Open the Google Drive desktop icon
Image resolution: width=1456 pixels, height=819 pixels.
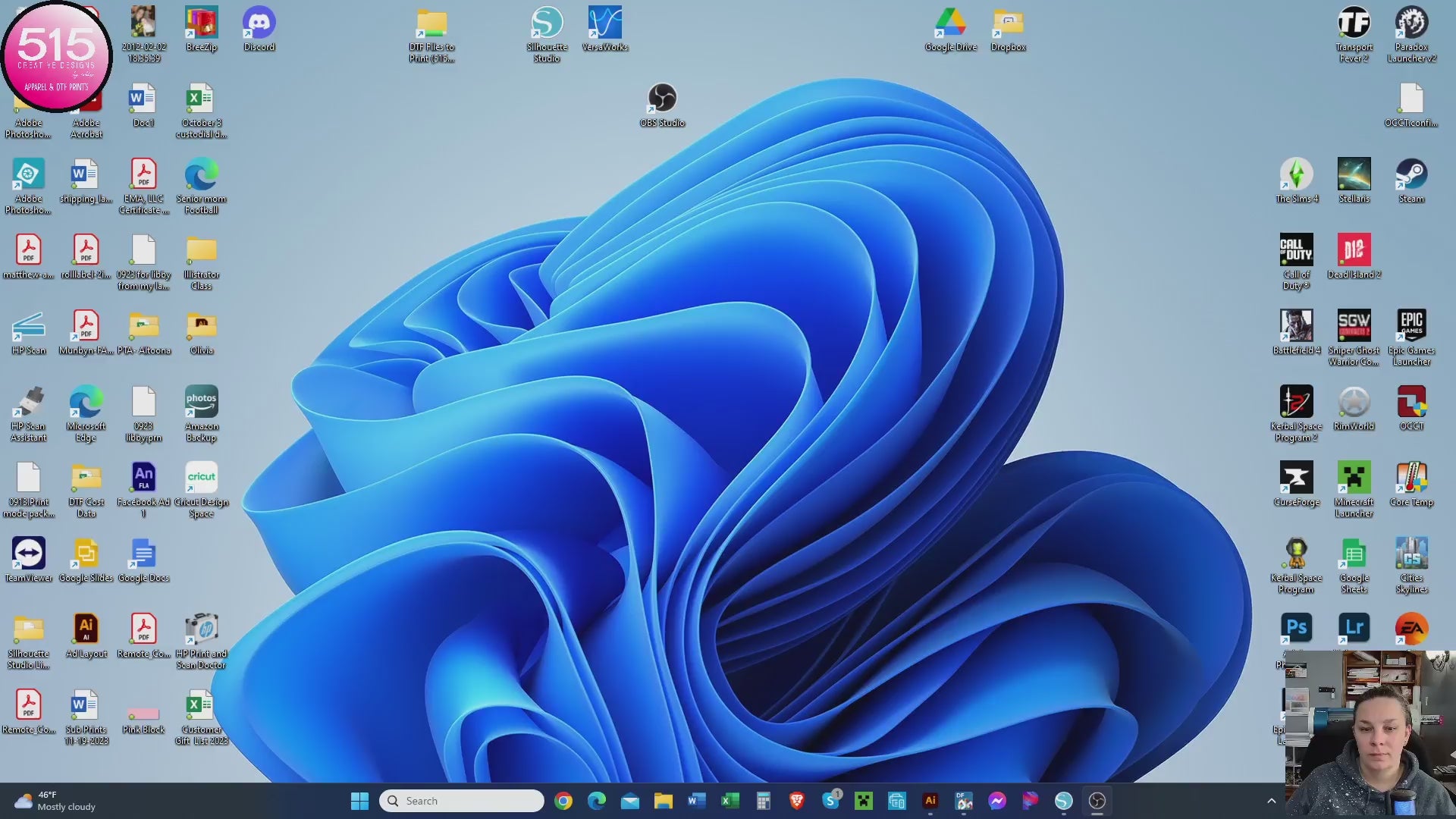pyautogui.click(x=950, y=24)
